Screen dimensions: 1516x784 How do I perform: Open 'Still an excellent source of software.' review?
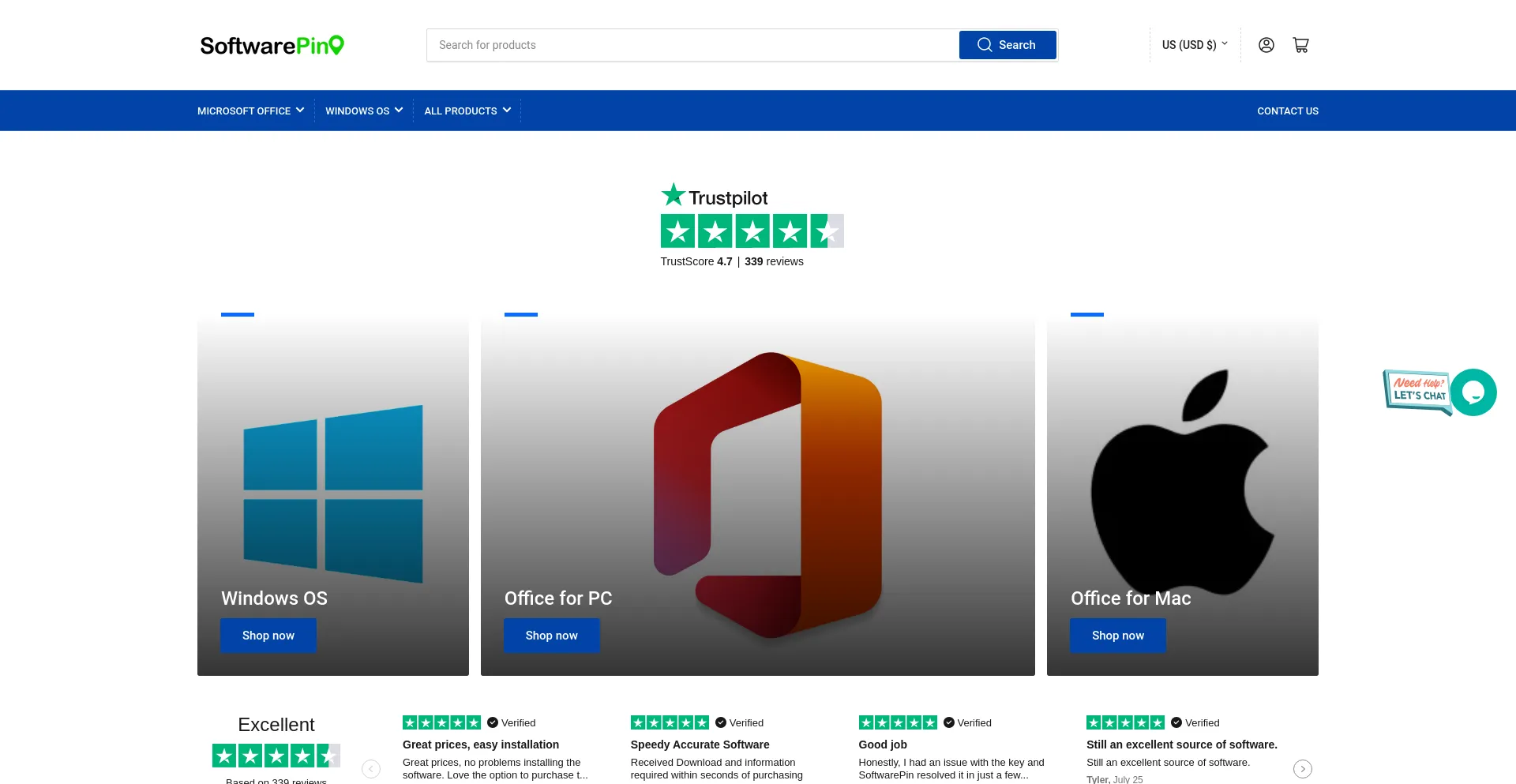pyautogui.click(x=1182, y=745)
